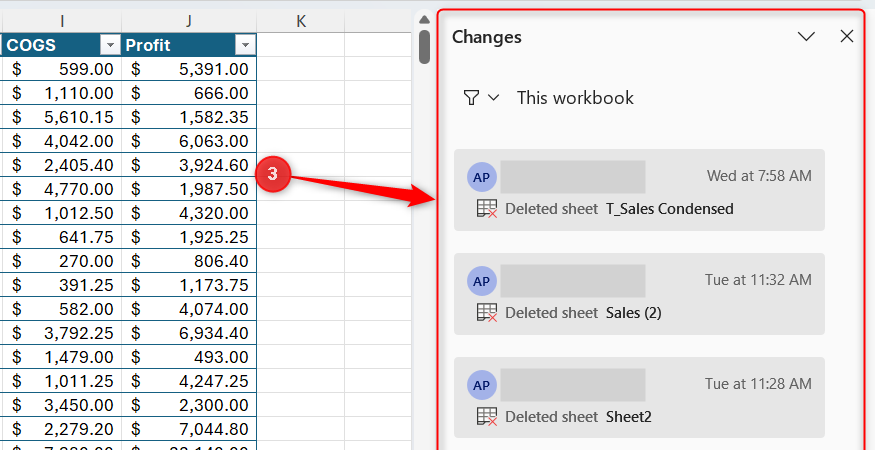Select Profit cell with 493.00
875x450 pixels.
point(189,357)
